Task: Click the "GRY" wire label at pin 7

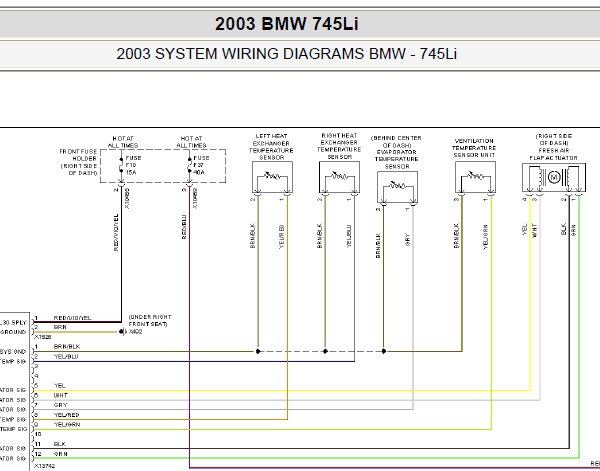Action: (60, 405)
